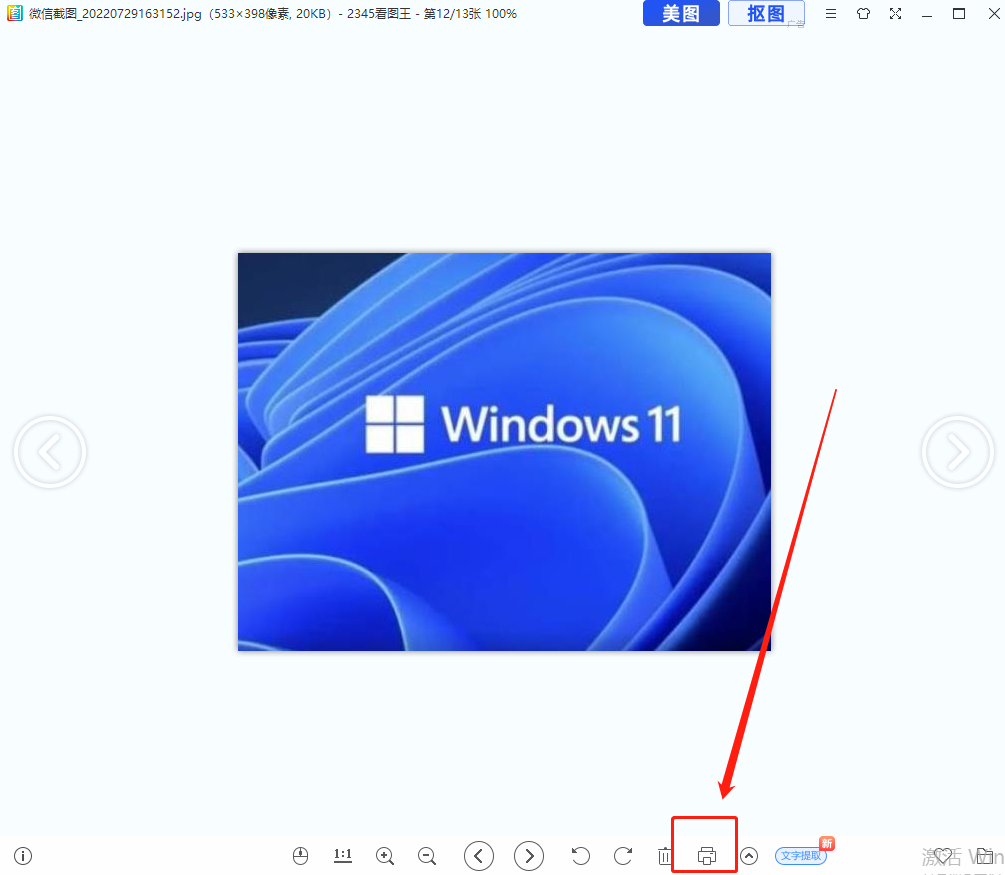Expand more tools with up chevron
This screenshot has width=1005, height=875.
coord(749,856)
